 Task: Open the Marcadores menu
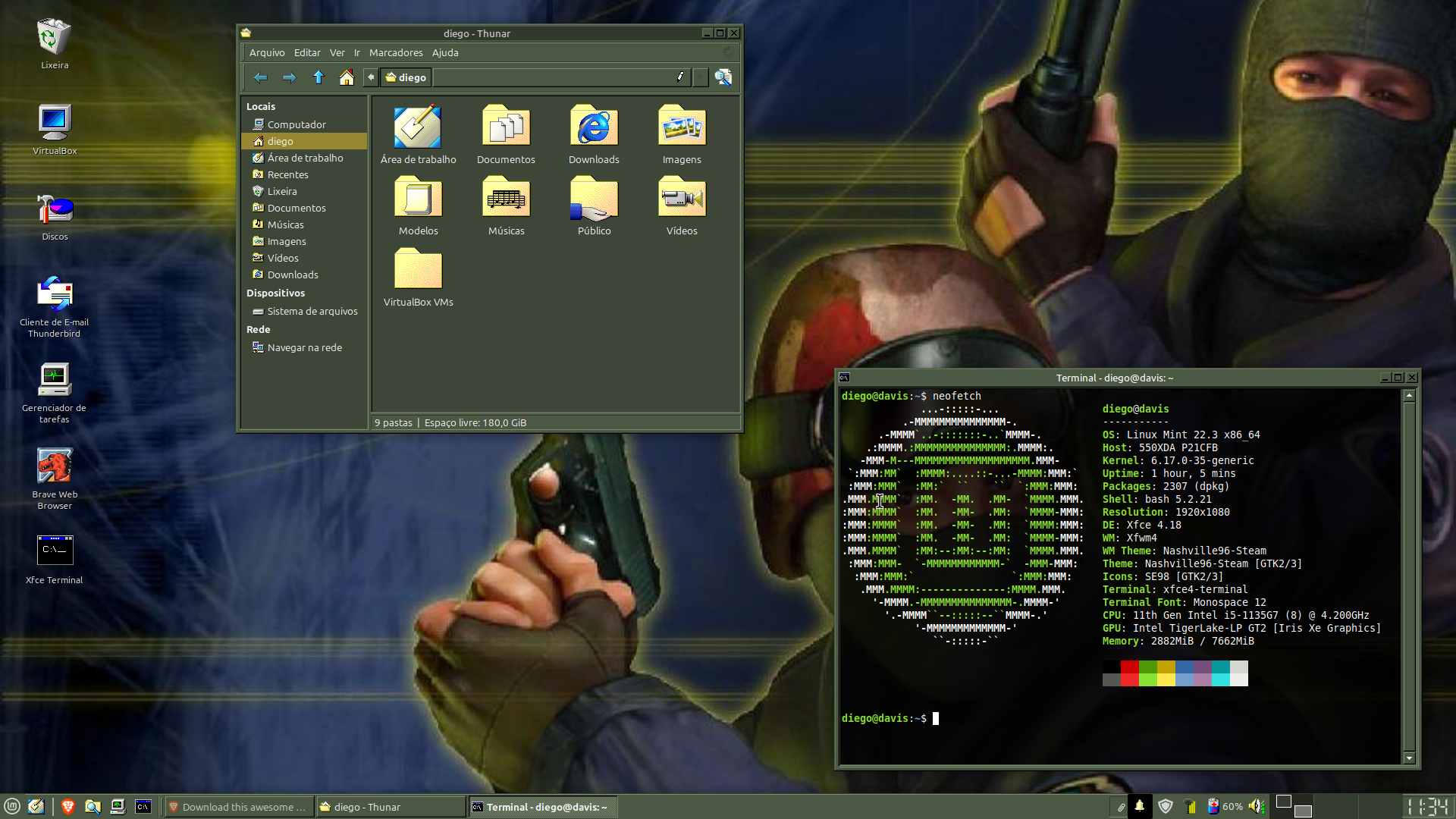(396, 52)
